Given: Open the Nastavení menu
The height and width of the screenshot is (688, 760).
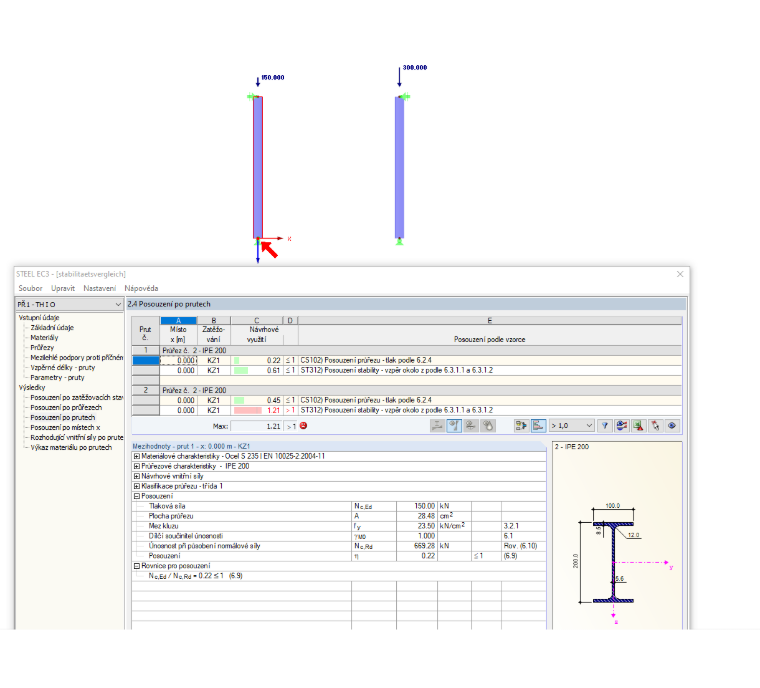Looking at the screenshot, I should point(99,288).
